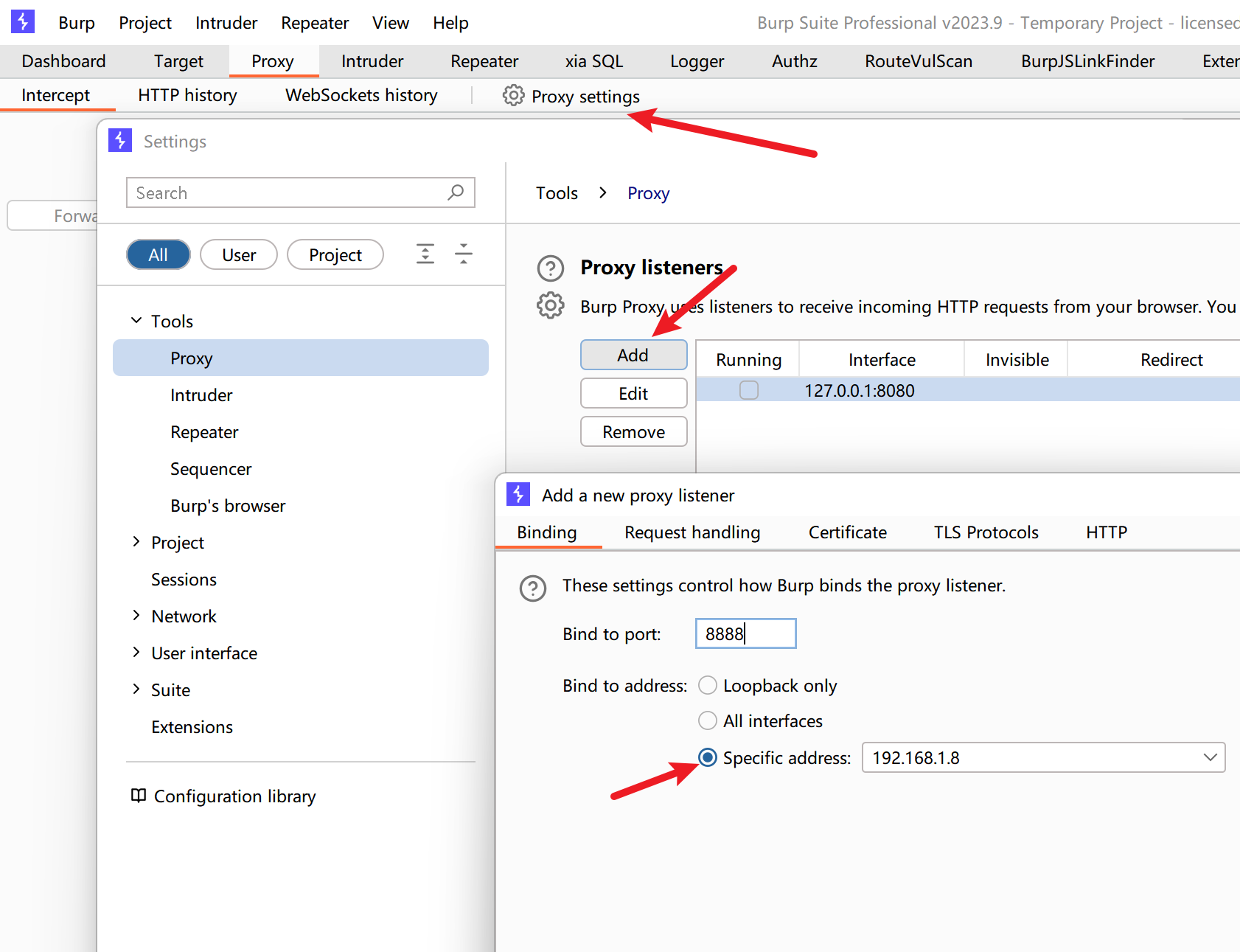The height and width of the screenshot is (952, 1240).
Task: Sort by the Running column header
Action: (748, 359)
